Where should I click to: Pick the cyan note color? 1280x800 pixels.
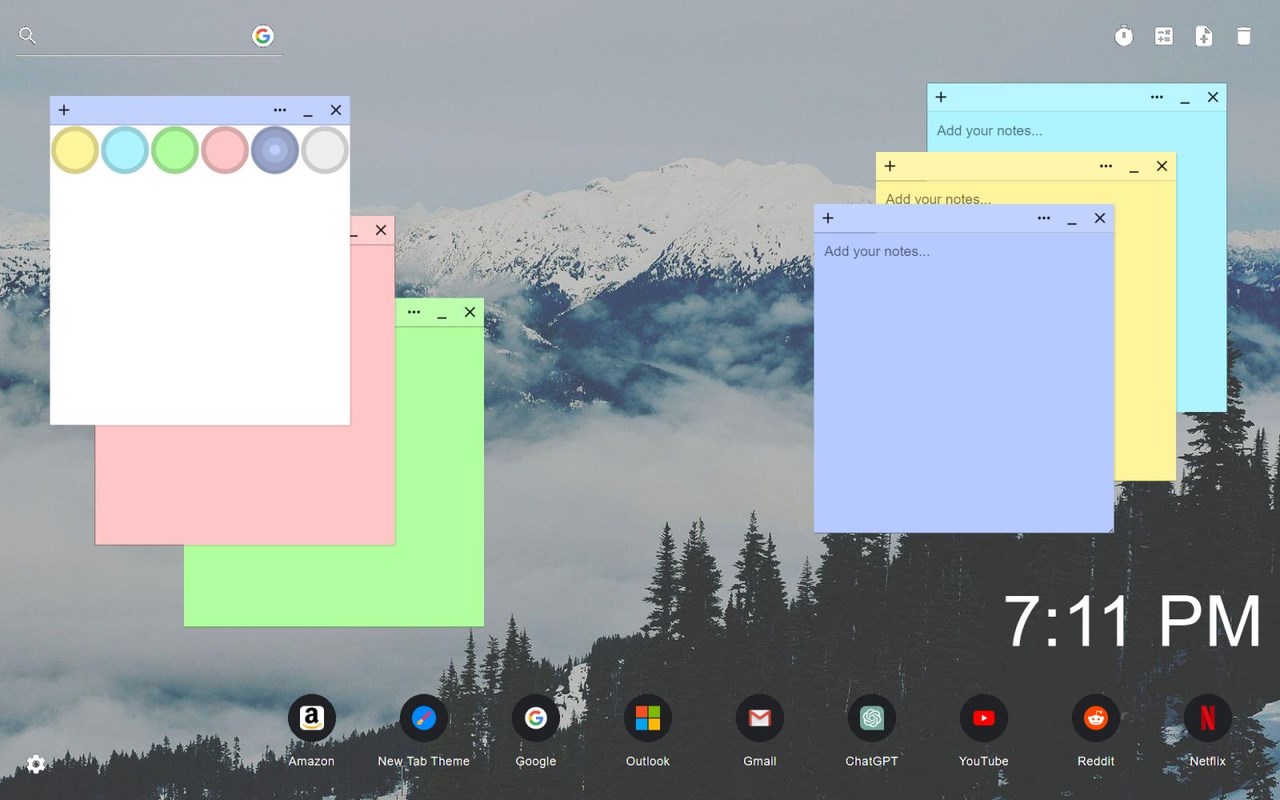[x=125, y=150]
